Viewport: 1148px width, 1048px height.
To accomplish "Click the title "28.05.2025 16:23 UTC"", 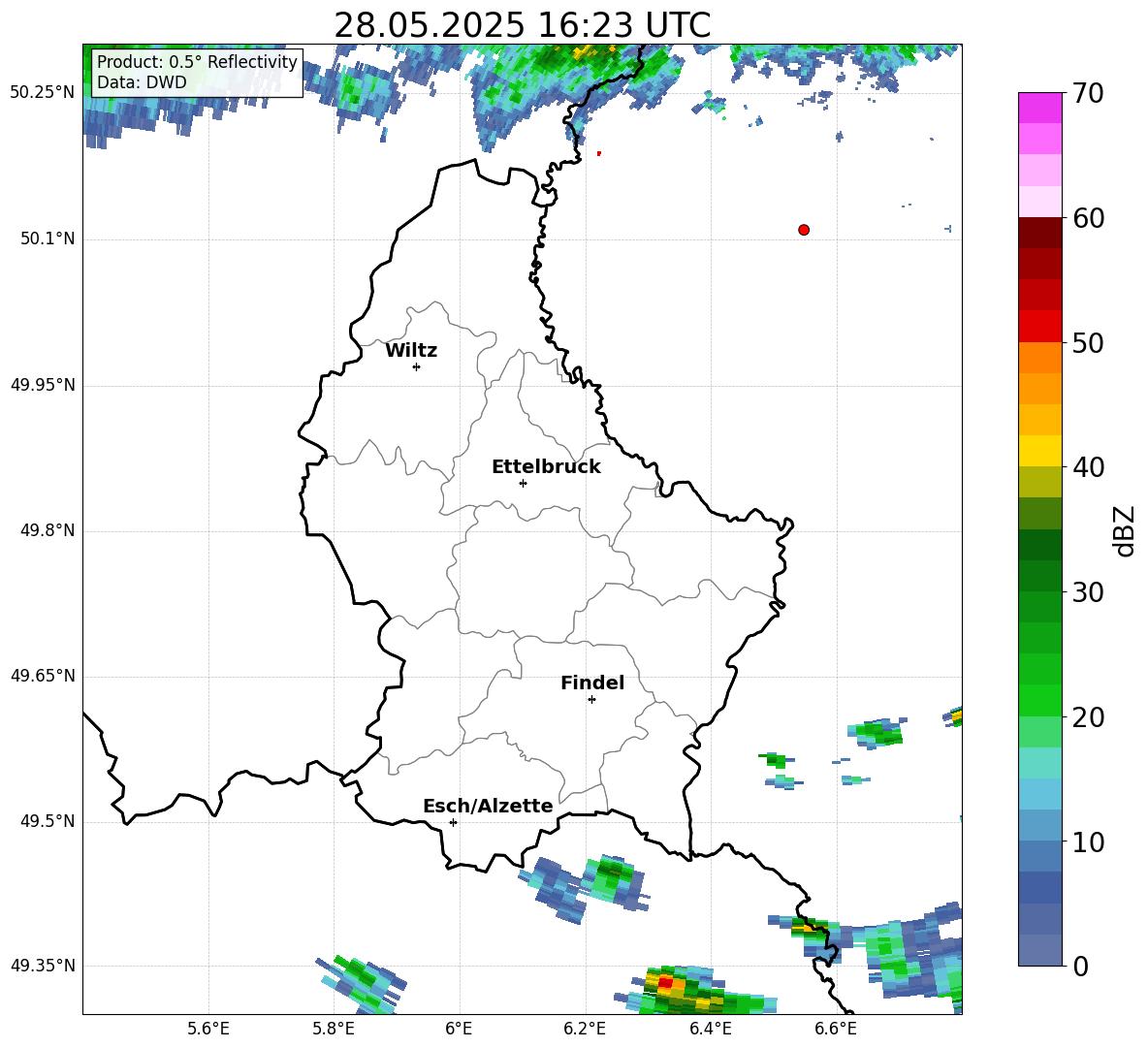I will [x=522, y=25].
